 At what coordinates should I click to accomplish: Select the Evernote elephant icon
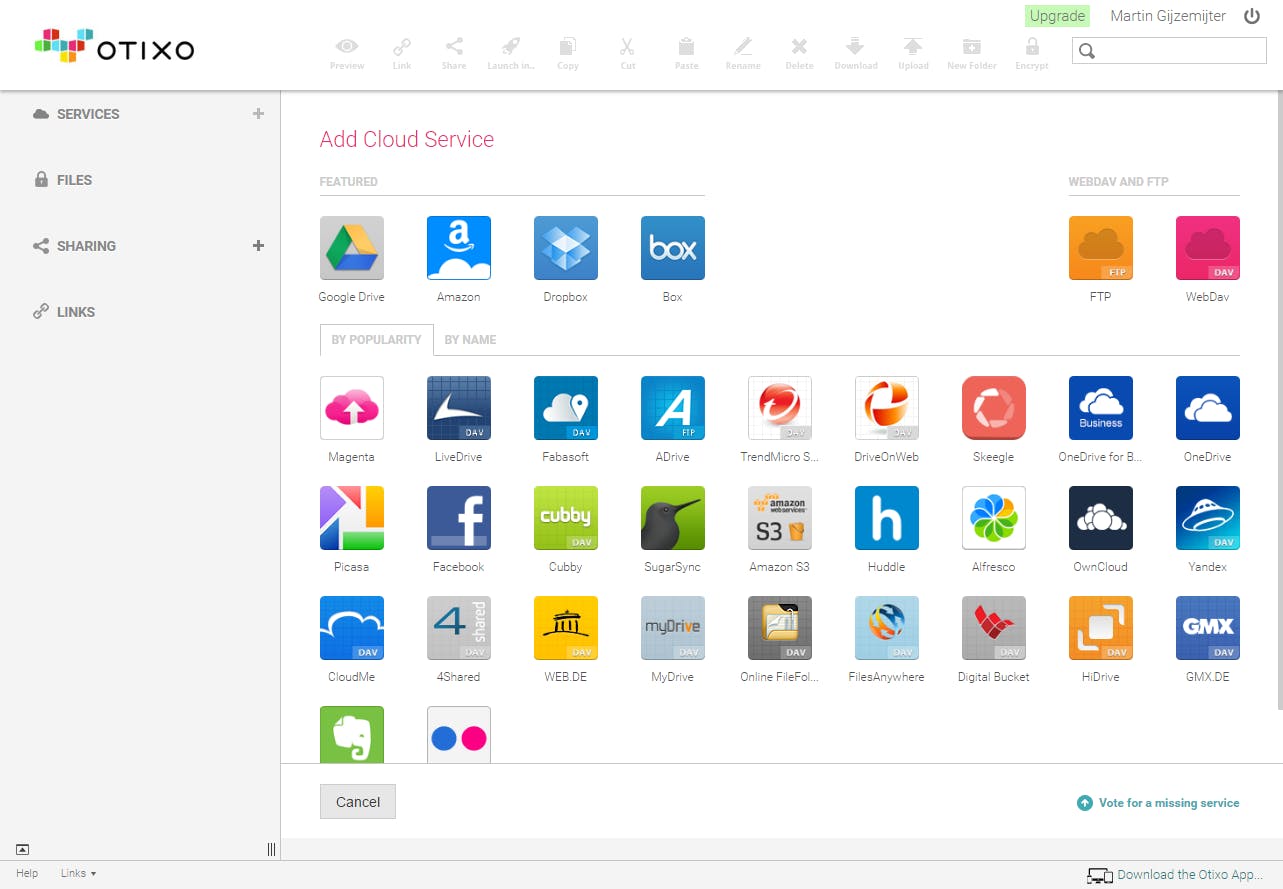point(351,734)
